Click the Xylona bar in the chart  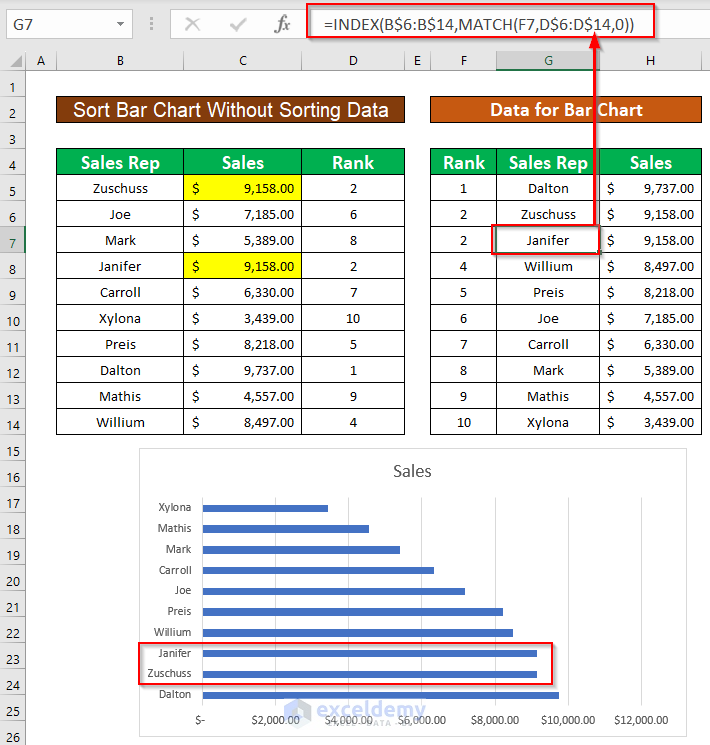pos(265,508)
